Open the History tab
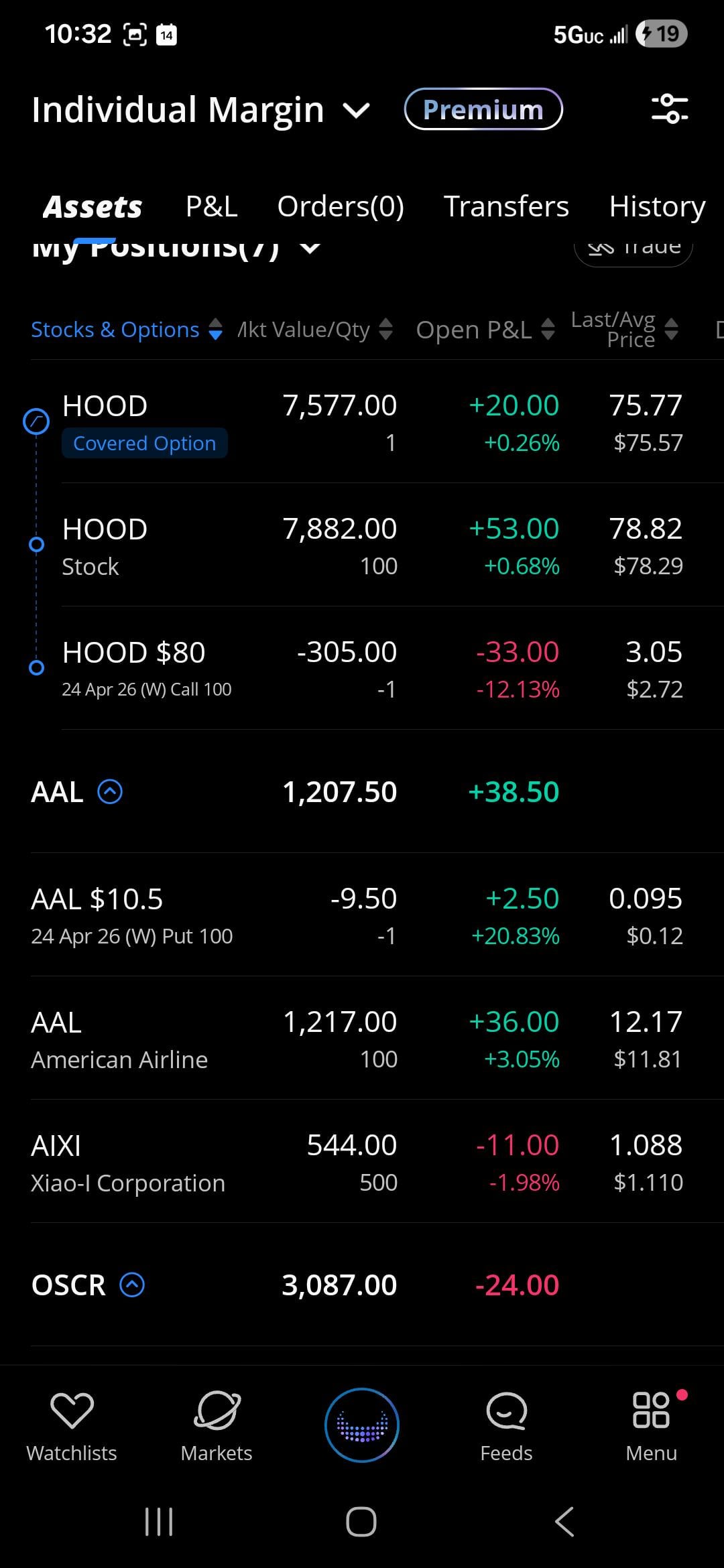724x1568 pixels. pos(657,206)
